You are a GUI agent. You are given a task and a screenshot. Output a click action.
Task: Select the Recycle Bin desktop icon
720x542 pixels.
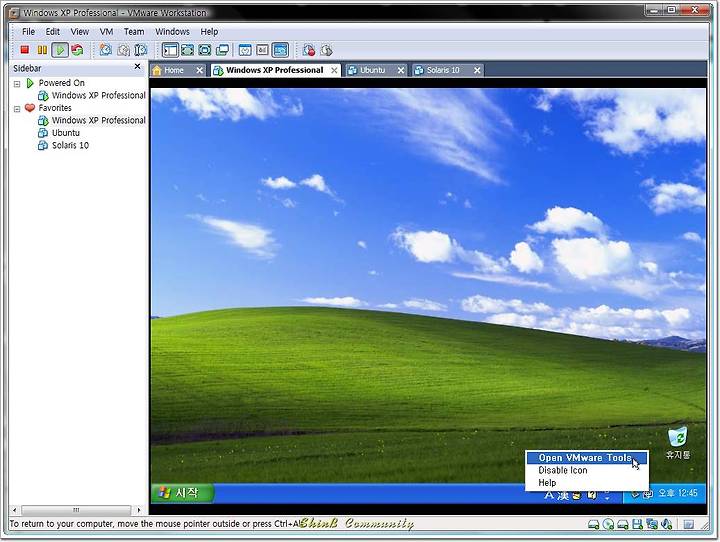pos(678,443)
